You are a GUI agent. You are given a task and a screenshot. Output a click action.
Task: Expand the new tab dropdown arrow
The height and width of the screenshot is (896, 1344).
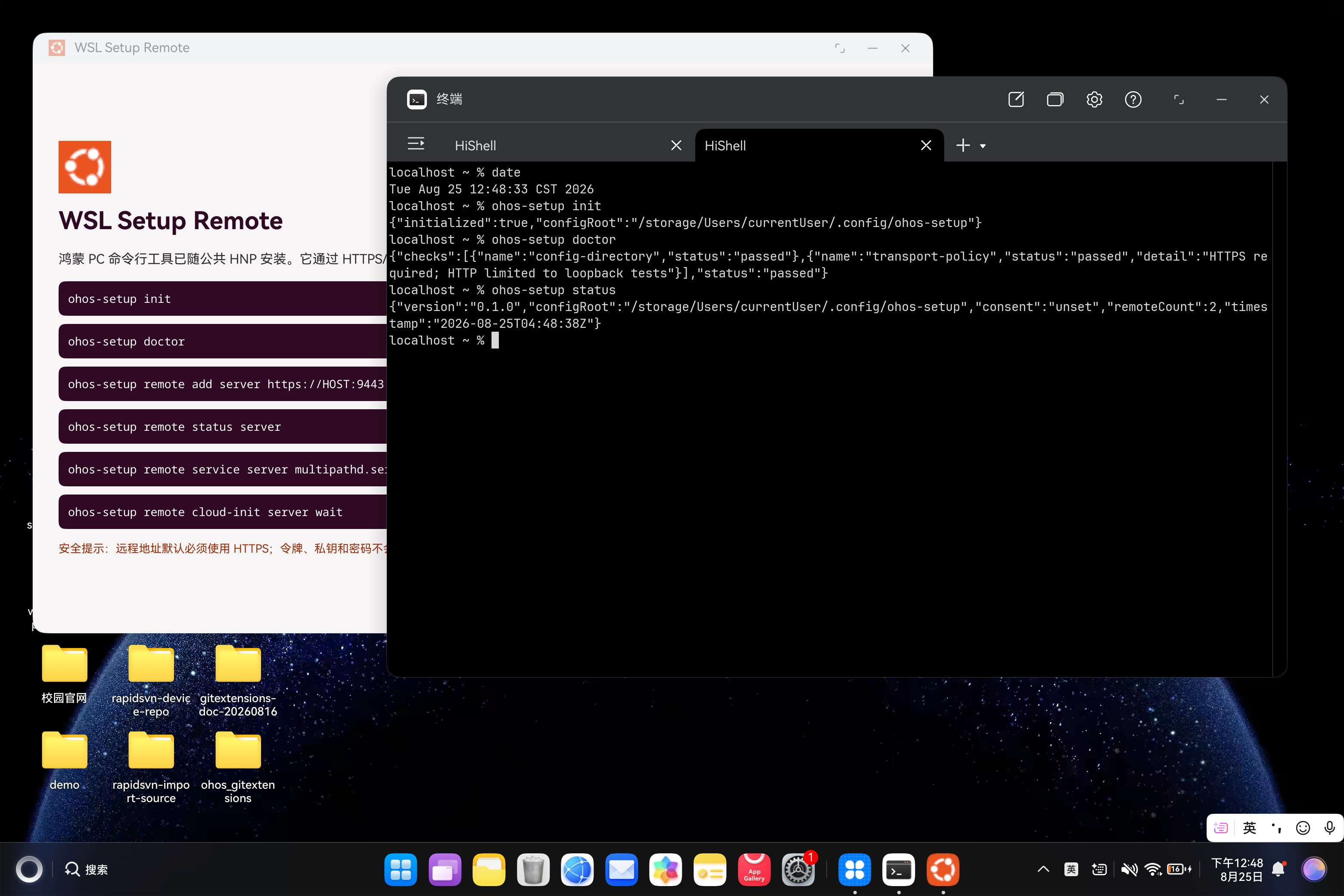click(983, 146)
